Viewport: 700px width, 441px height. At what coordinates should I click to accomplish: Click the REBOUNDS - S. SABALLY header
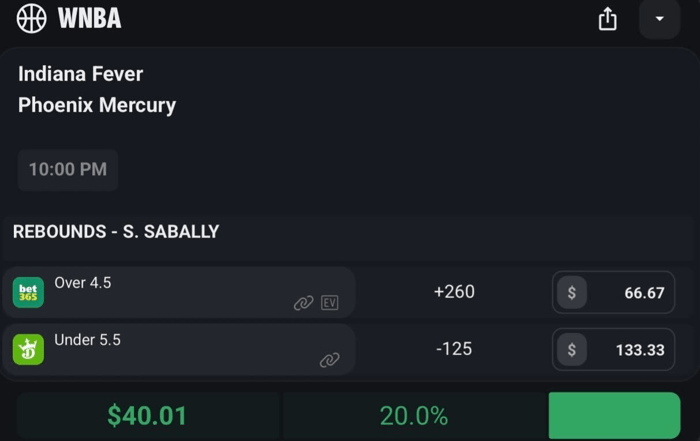coord(116,232)
